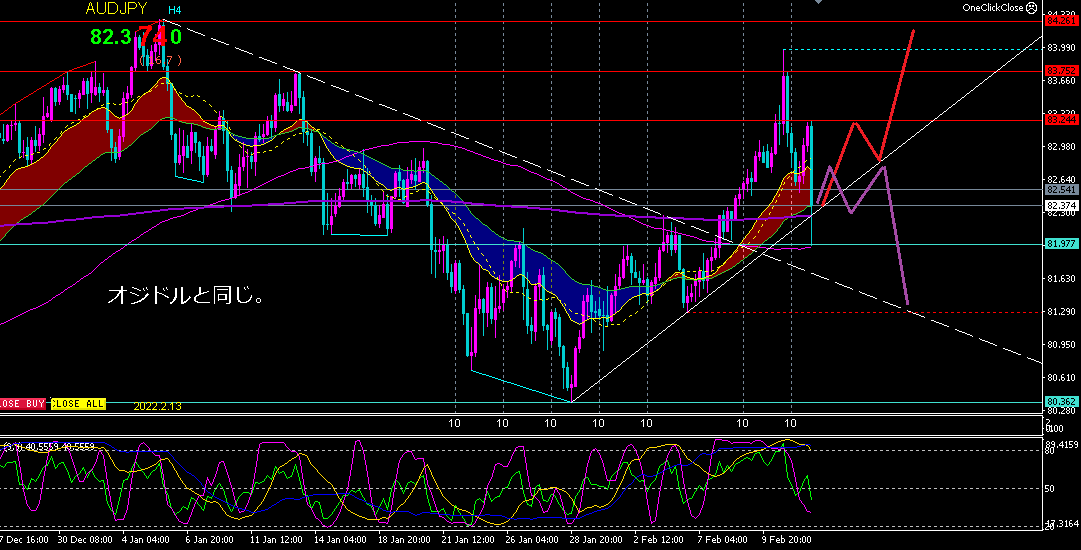The image size is (1081, 550).
Task: Click the OneClickClose expert label
Action: pos(993,8)
